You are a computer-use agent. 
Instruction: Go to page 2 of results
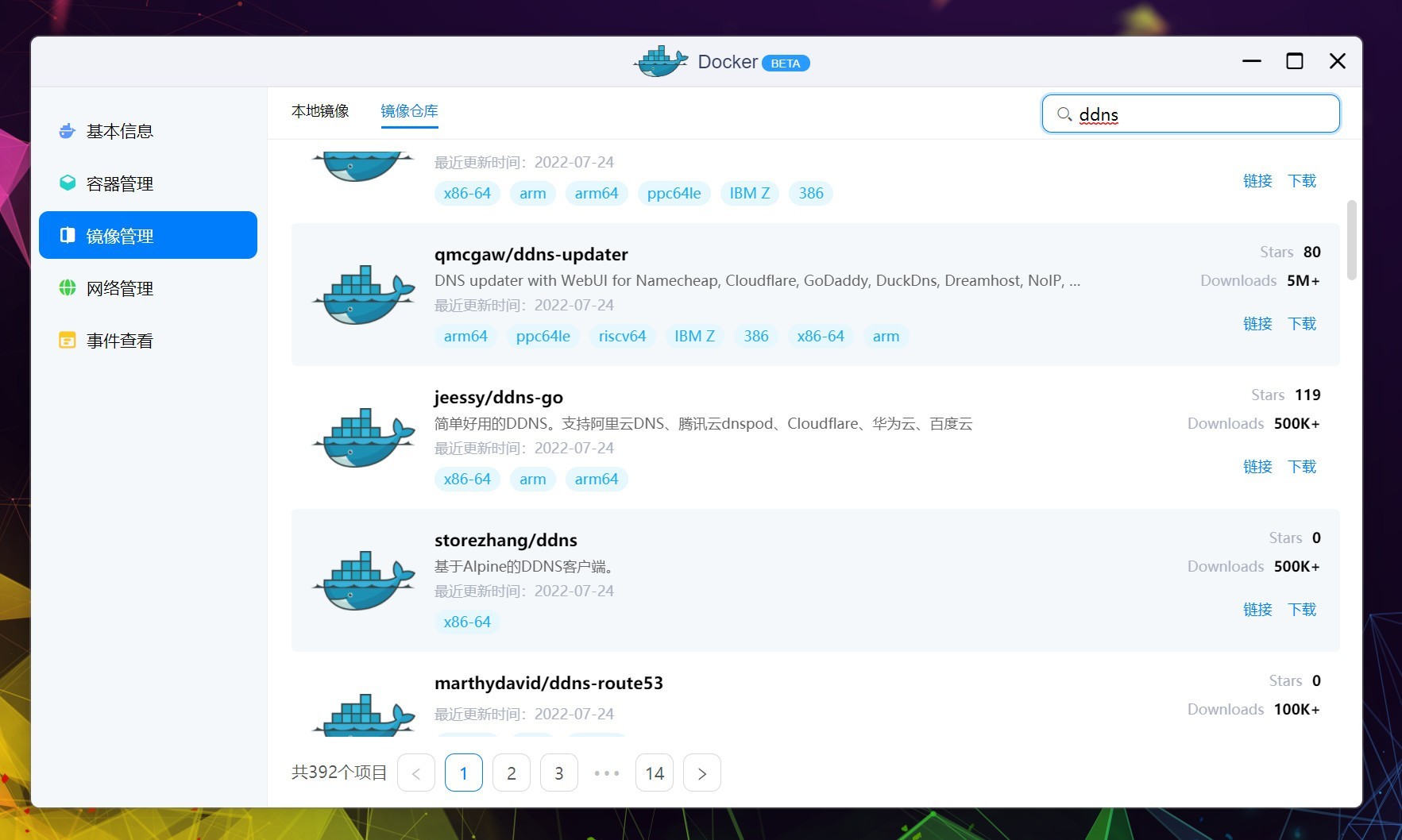512,773
